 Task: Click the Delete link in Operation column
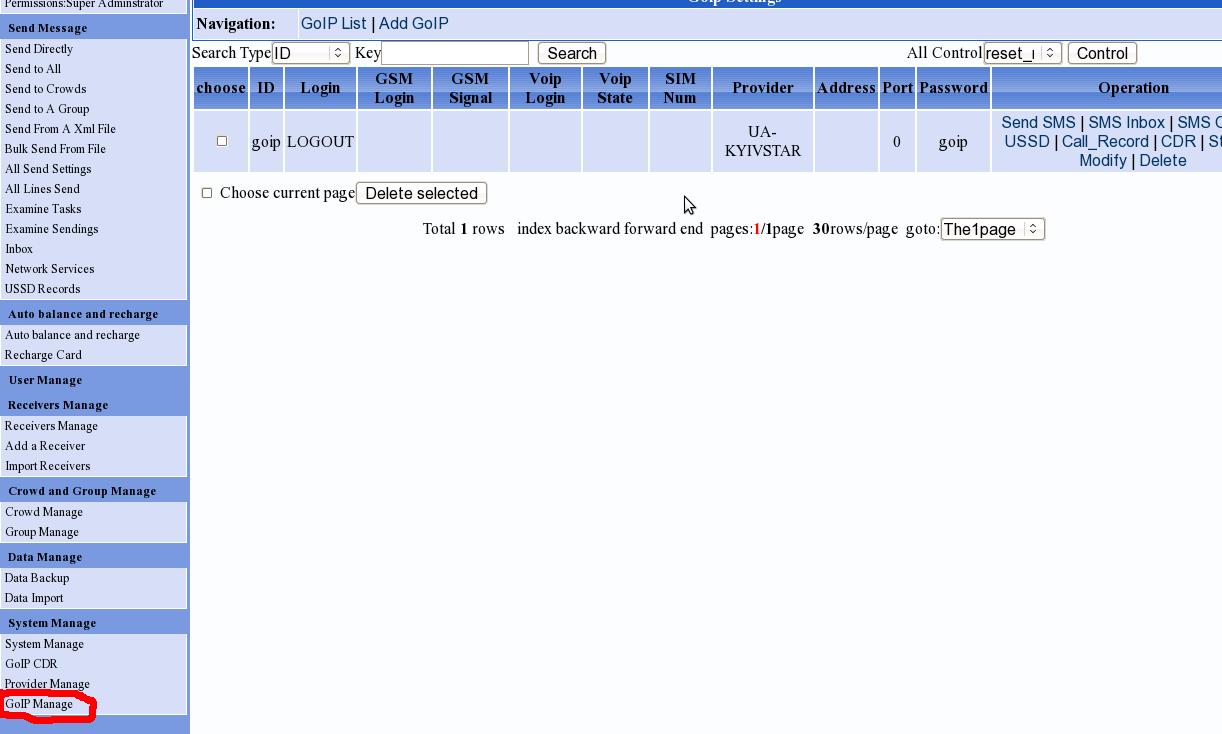point(1162,160)
